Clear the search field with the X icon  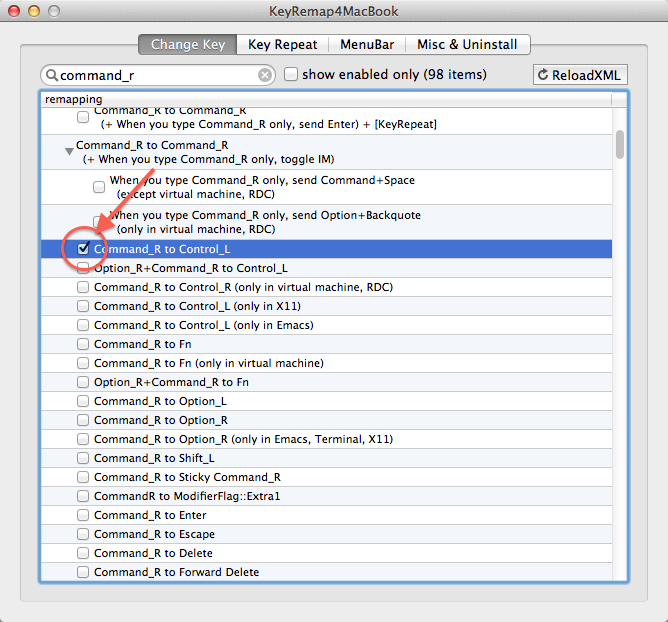pos(265,75)
